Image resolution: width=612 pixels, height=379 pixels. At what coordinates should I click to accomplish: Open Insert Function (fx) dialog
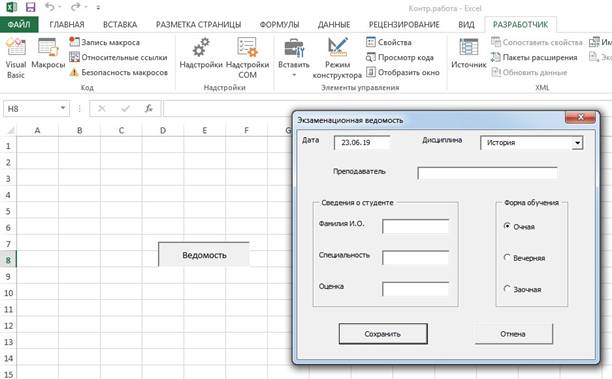[149, 109]
